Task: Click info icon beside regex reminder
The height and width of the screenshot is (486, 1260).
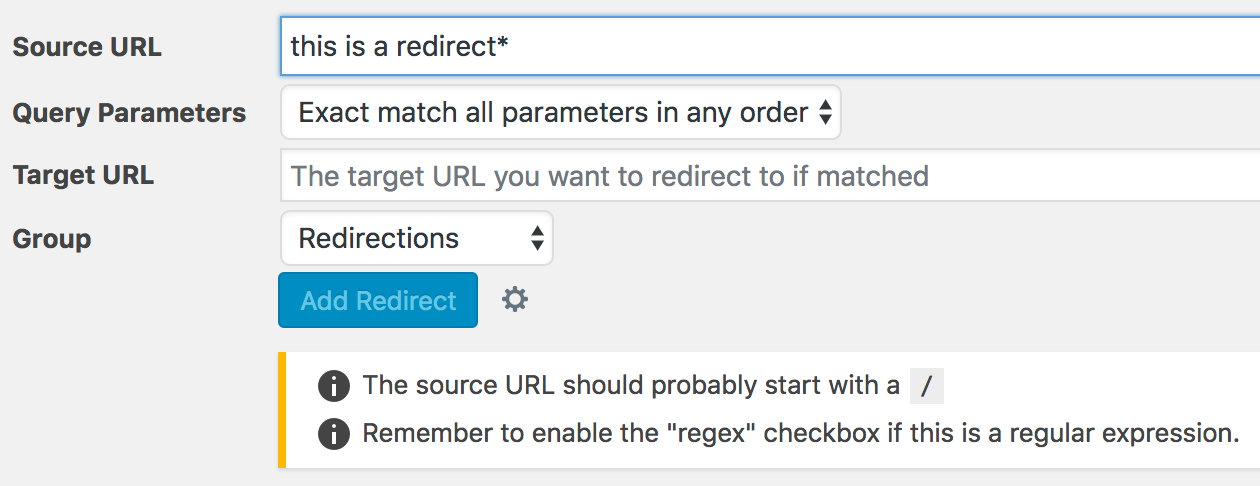Action: pyautogui.click(x=333, y=434)
